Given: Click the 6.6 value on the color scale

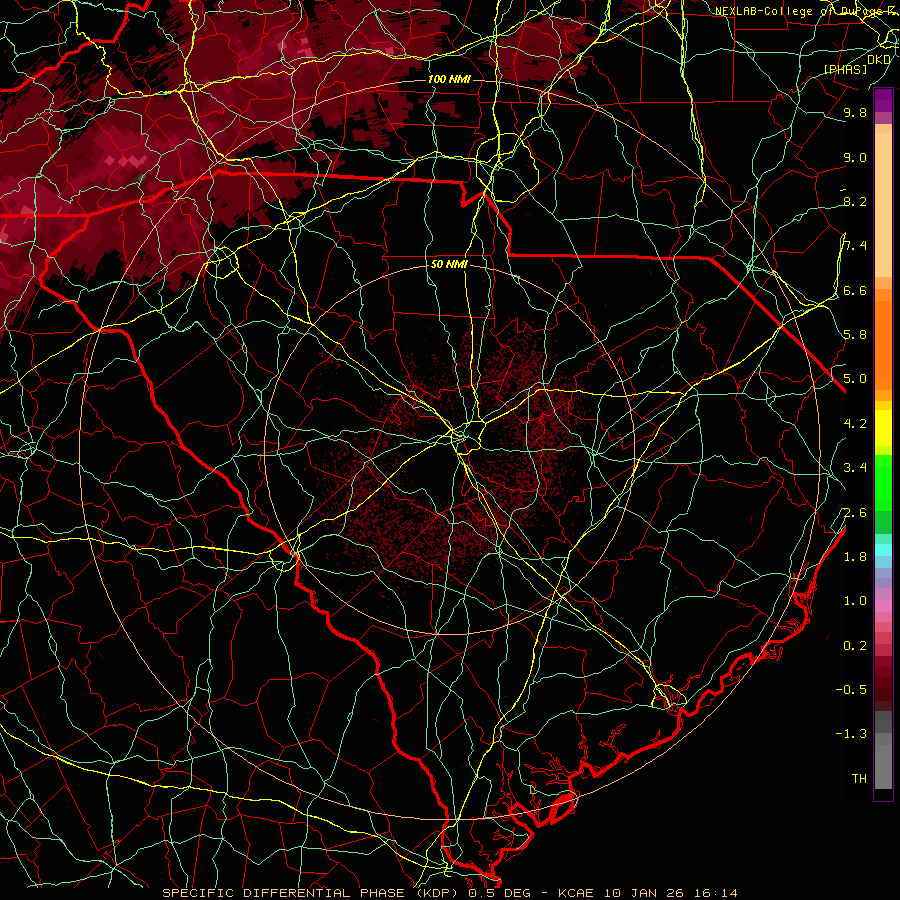Looking at the screenshot, I should pyautogui.click(x=855, y=290).
